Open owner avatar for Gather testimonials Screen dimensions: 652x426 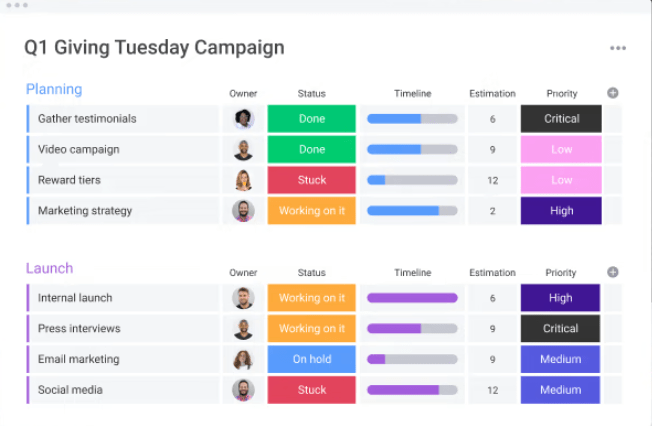coord(243,119)
